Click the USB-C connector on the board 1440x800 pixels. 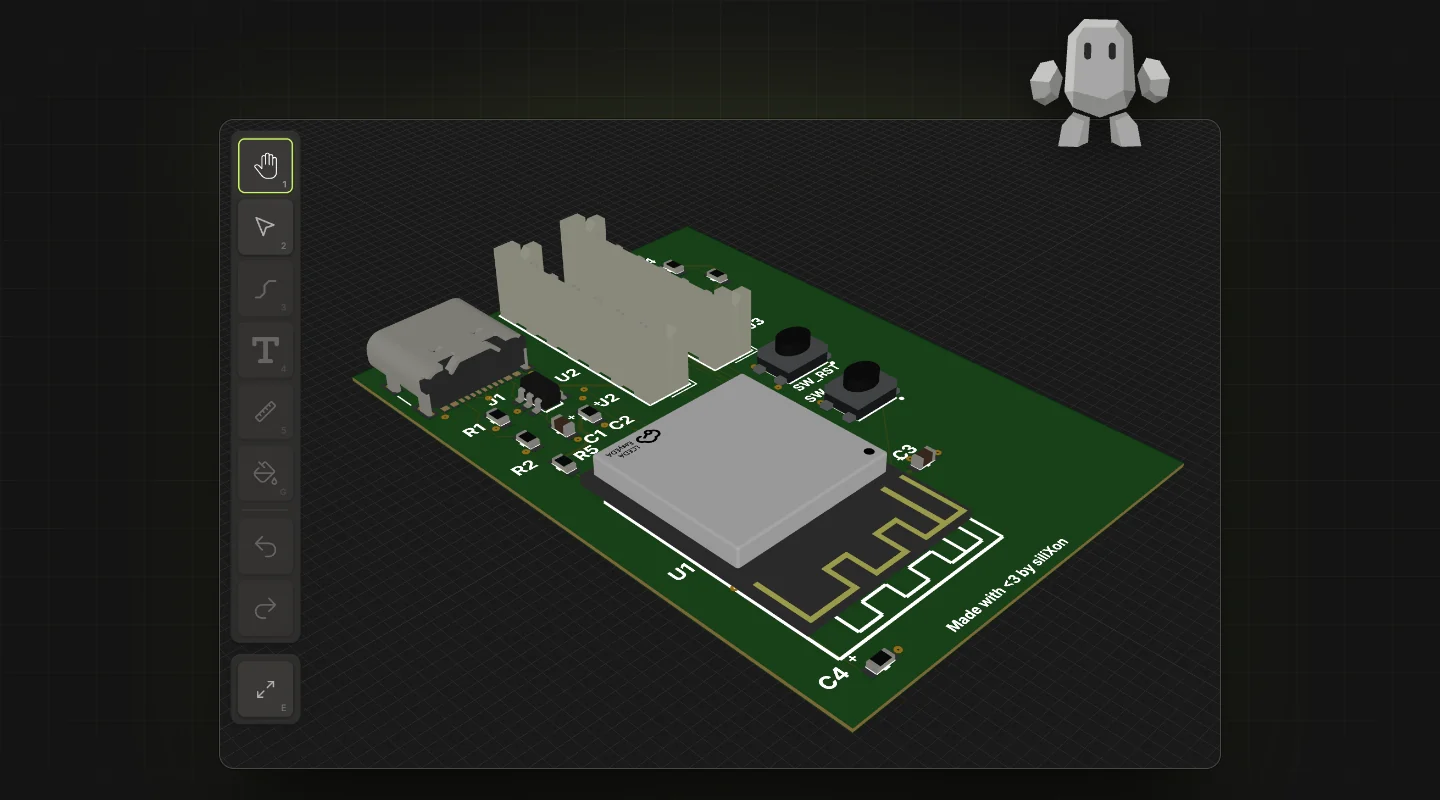446,355
